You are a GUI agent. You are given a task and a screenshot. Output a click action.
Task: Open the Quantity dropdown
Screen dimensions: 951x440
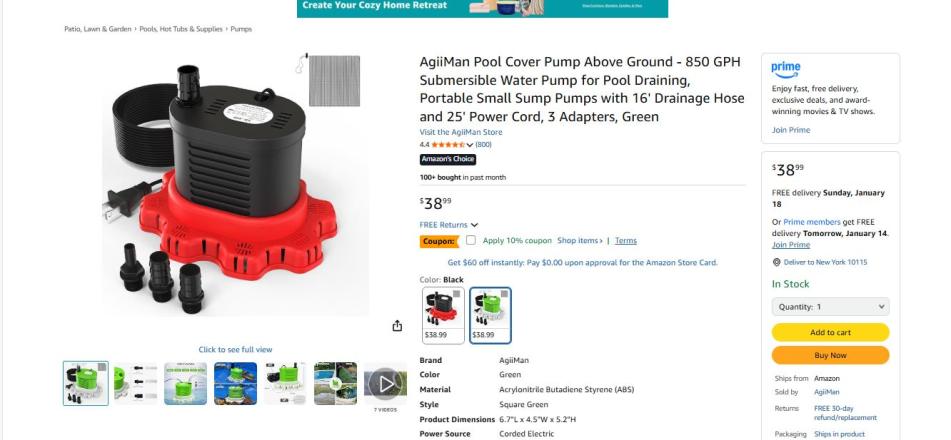coord(830,306)
